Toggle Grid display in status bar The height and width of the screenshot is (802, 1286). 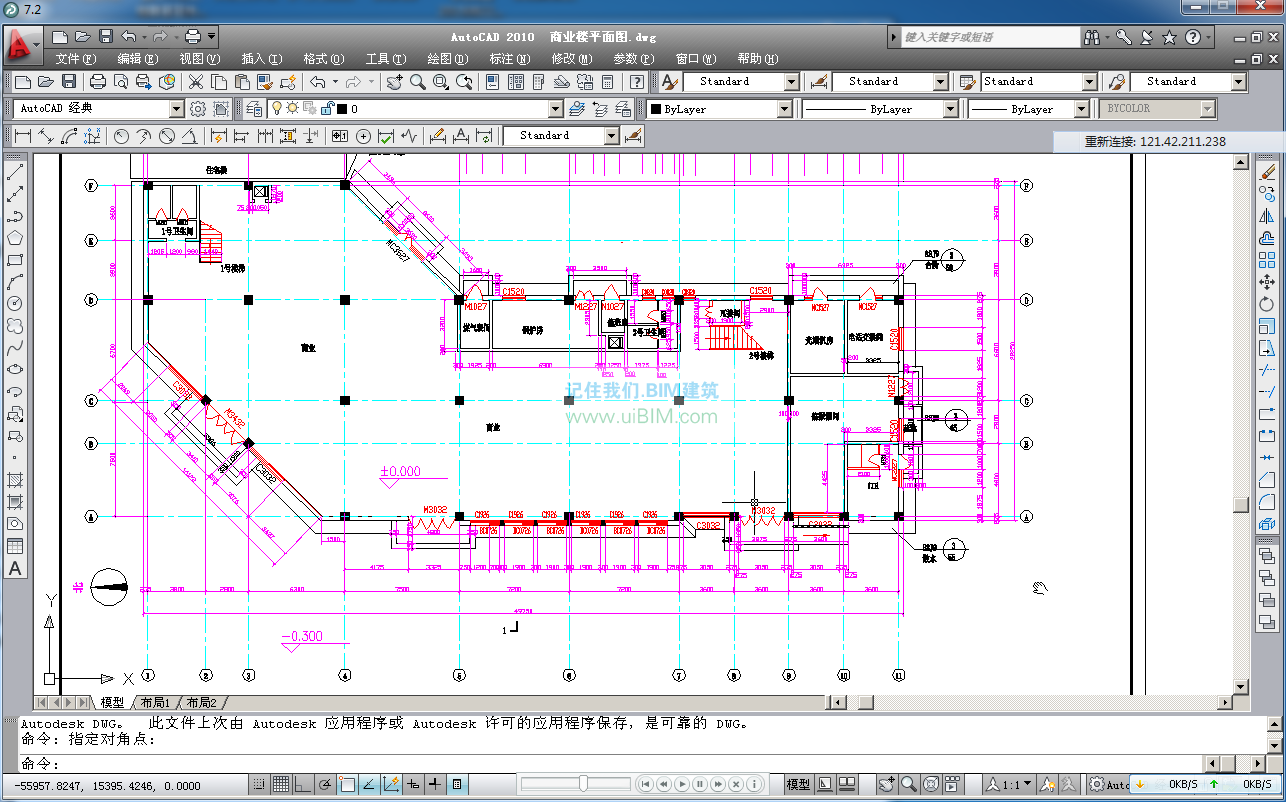(280, 785)
